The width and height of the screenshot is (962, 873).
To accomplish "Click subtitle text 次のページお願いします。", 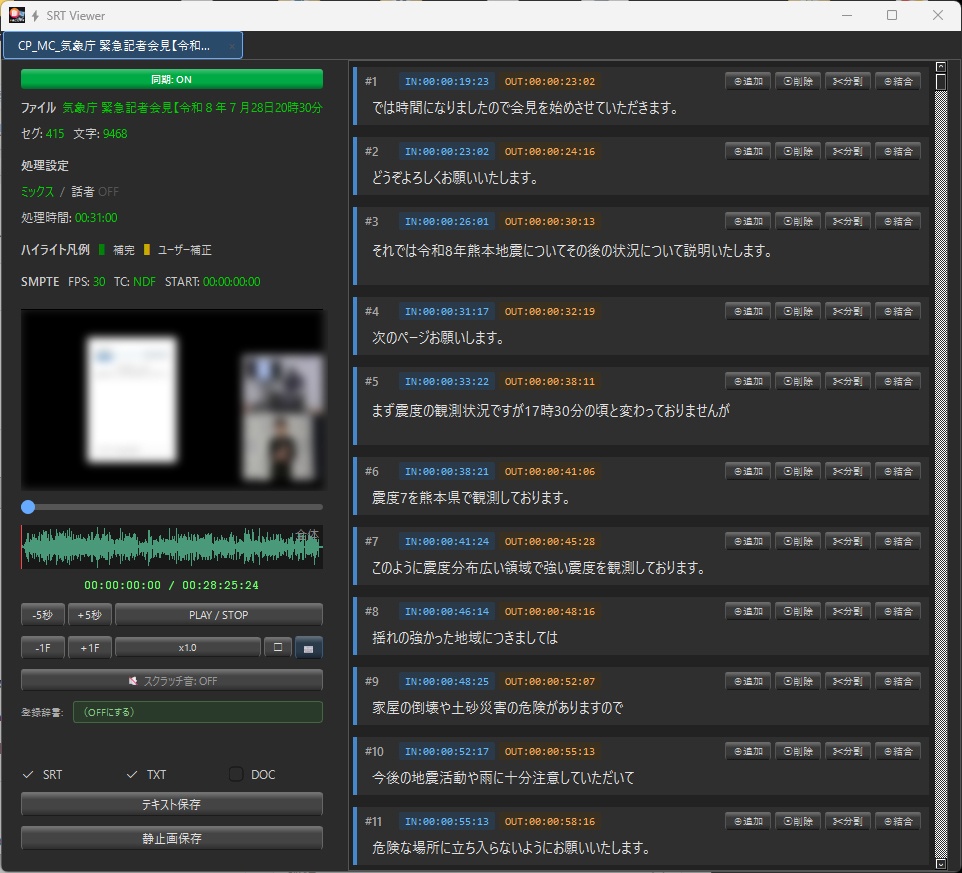I will [438, 337].
